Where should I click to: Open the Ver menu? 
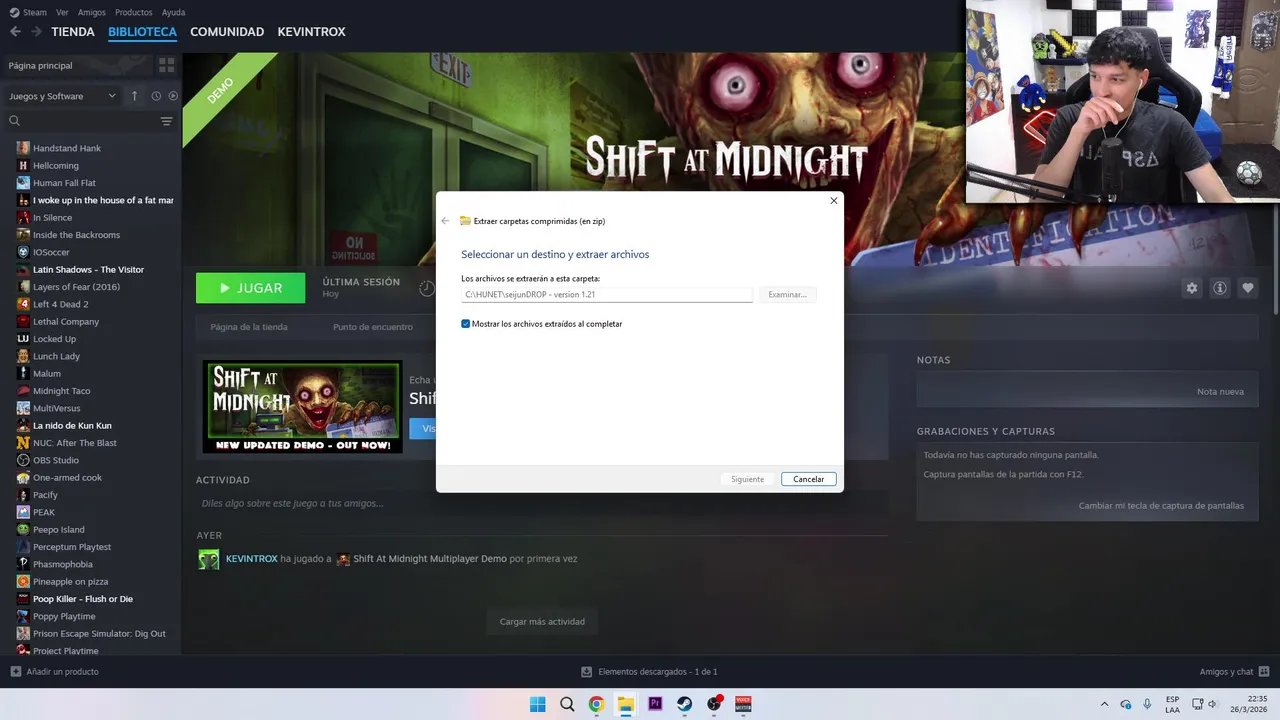point(62,12)
